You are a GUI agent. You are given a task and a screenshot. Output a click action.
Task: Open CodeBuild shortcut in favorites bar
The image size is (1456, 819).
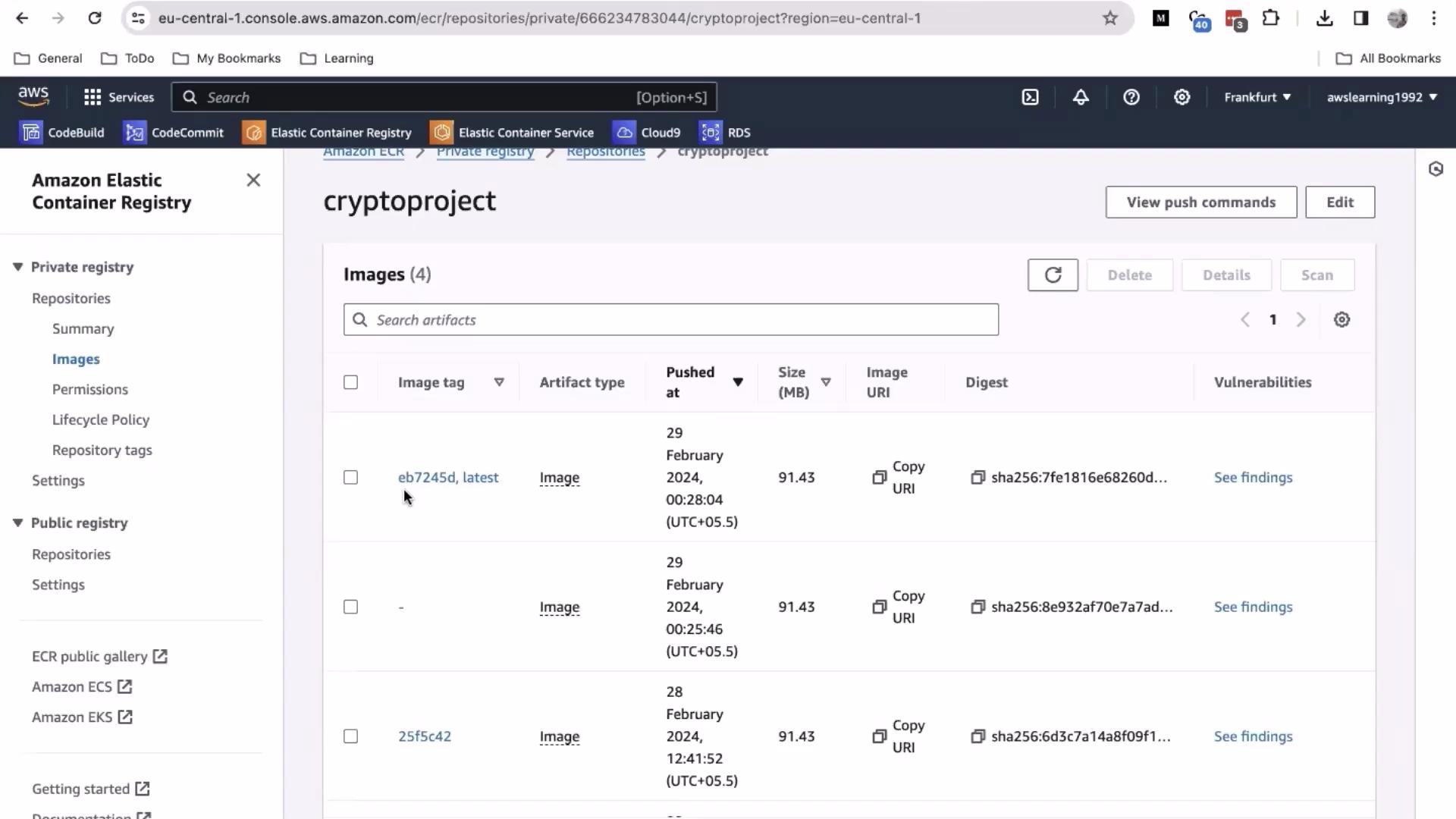point(62,133)
